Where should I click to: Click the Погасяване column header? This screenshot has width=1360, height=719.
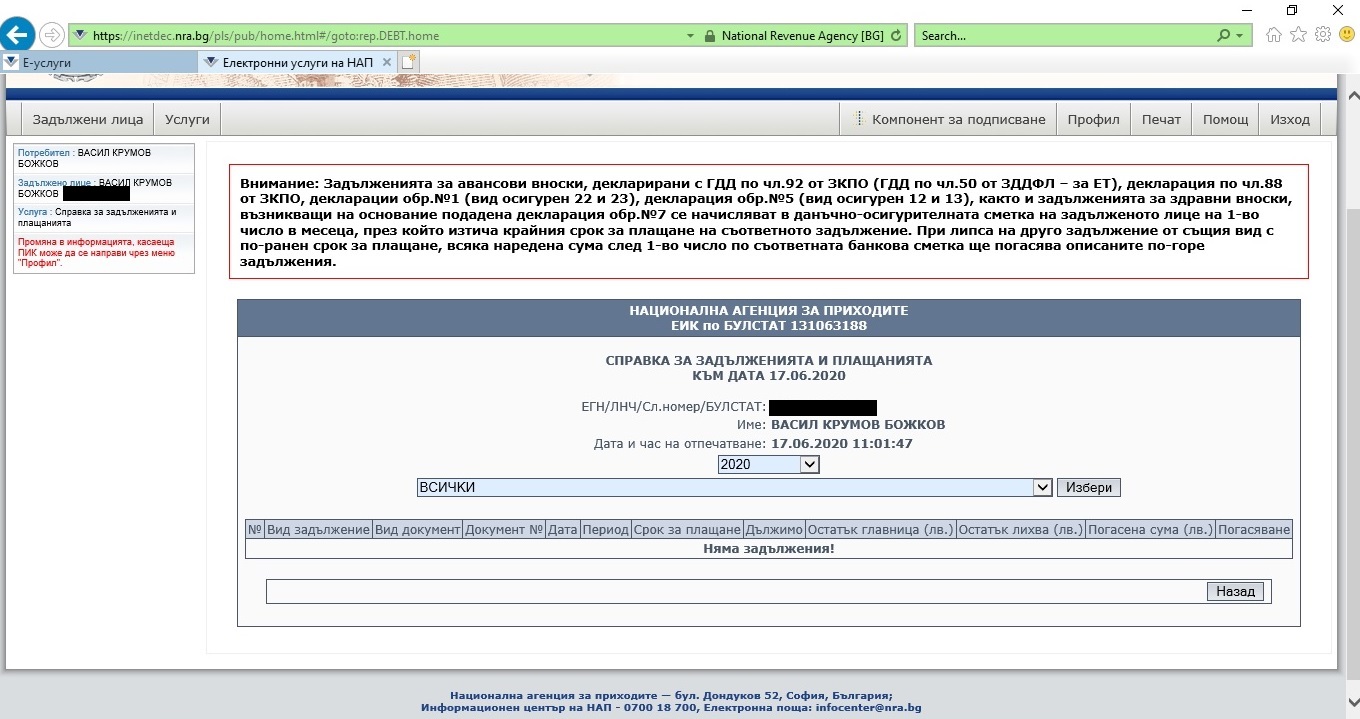coord(1254,530)
